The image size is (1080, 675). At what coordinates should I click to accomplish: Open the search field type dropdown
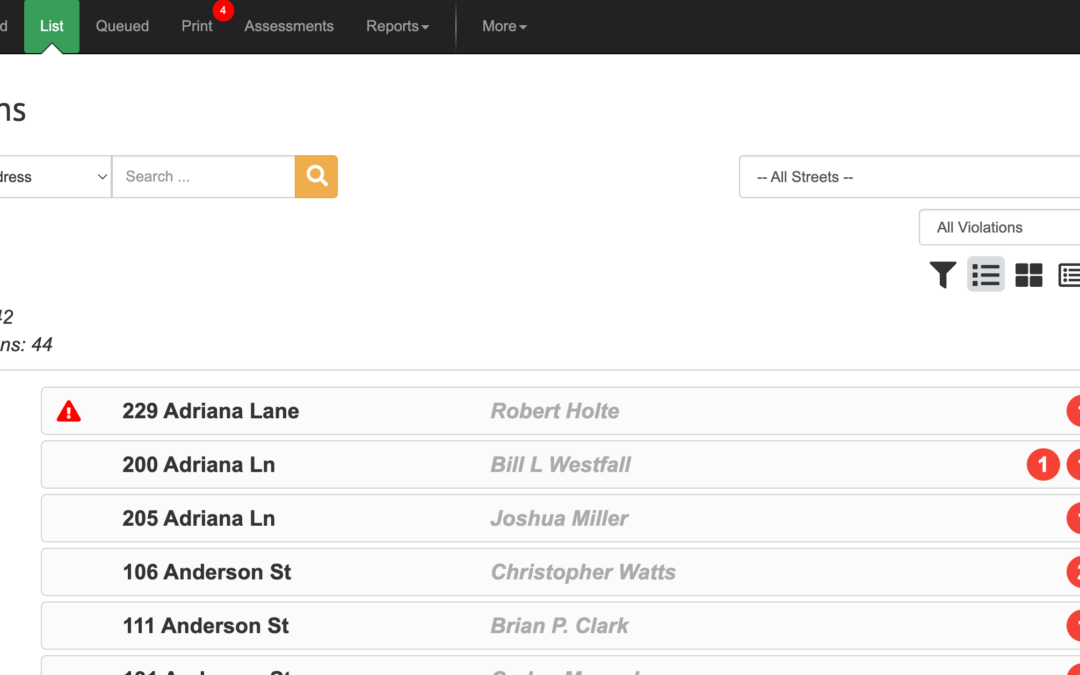pos(55,177)
